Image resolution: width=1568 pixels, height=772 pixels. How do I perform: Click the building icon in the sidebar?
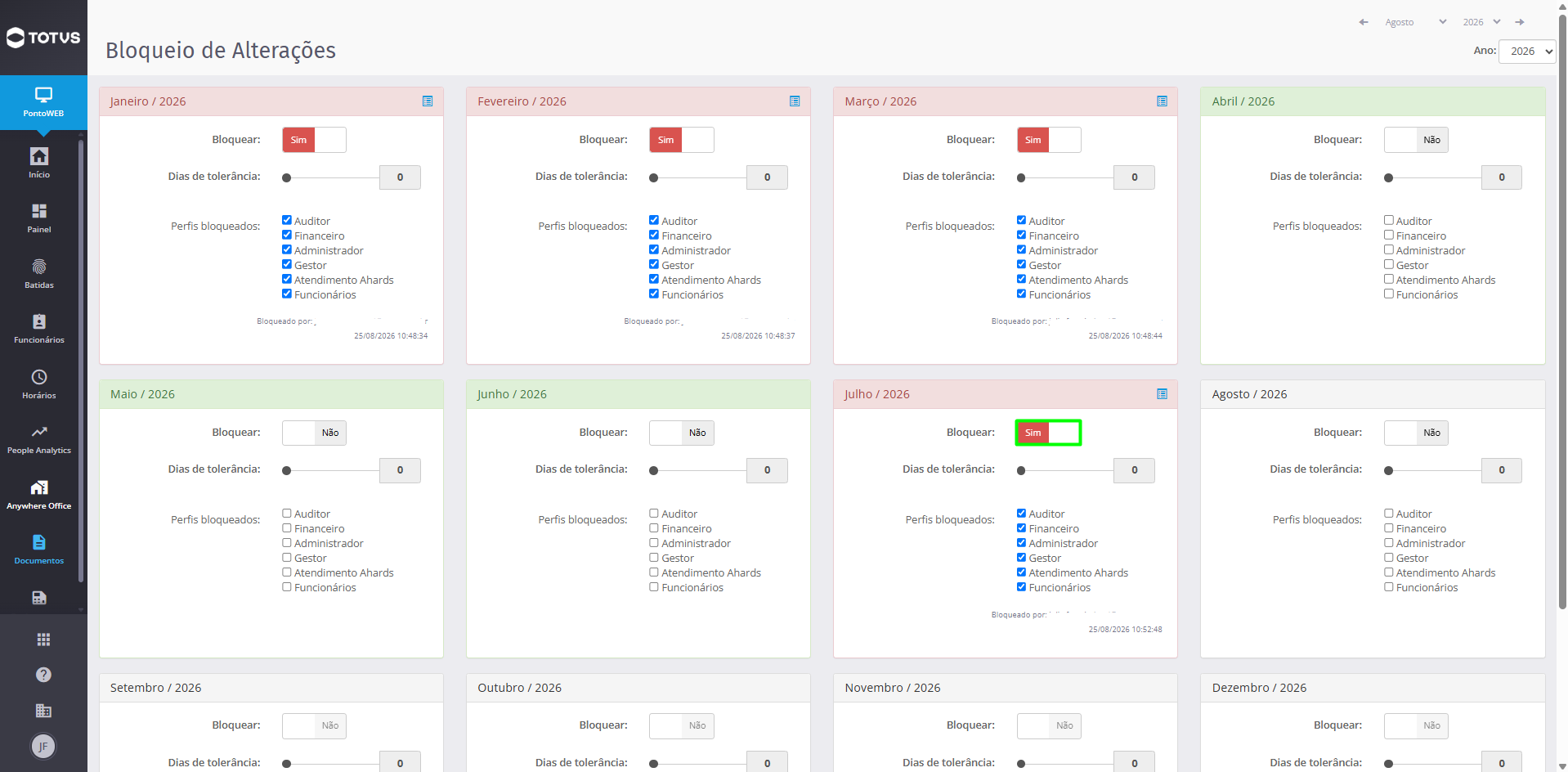(x=43, y=711)
